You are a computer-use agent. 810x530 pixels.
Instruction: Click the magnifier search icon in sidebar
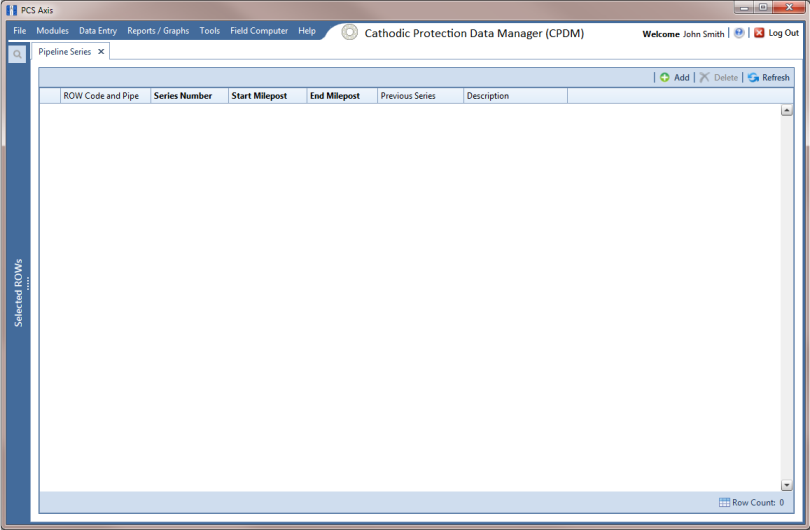pyautogui.click(x=17, y=54)
